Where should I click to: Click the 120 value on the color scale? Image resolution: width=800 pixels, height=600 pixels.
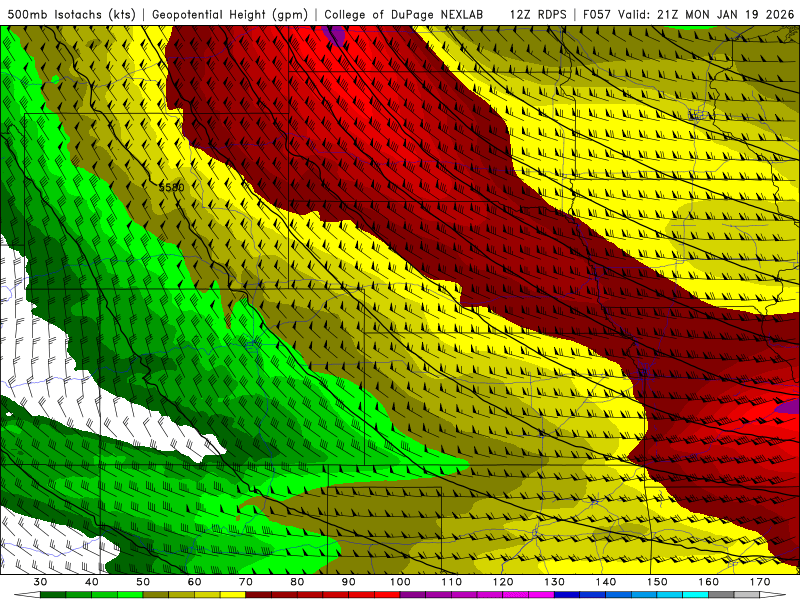pyautogui.click(x=503, y=582)
